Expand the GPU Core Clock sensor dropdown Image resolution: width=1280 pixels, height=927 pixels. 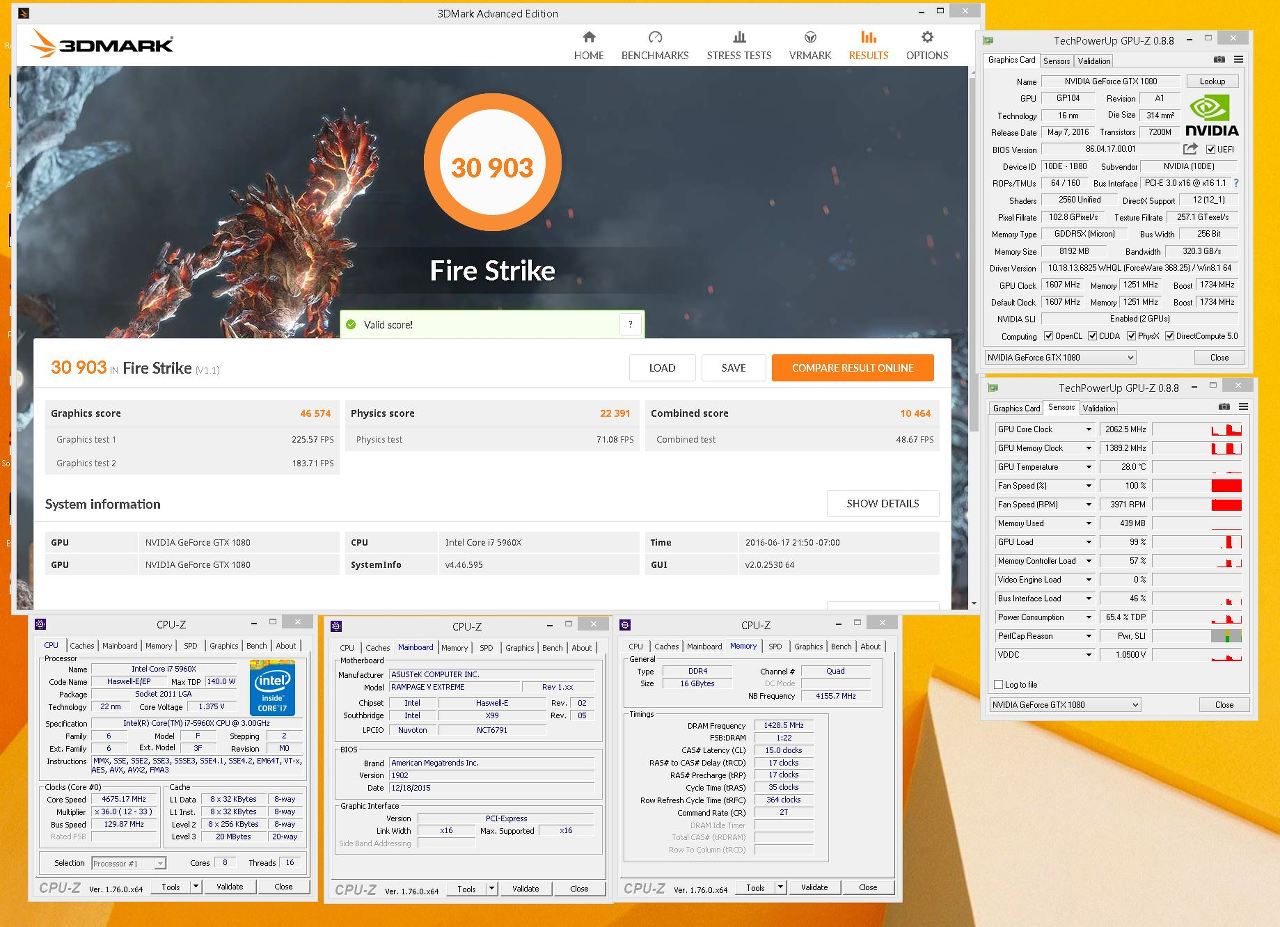pos(1089,429)
